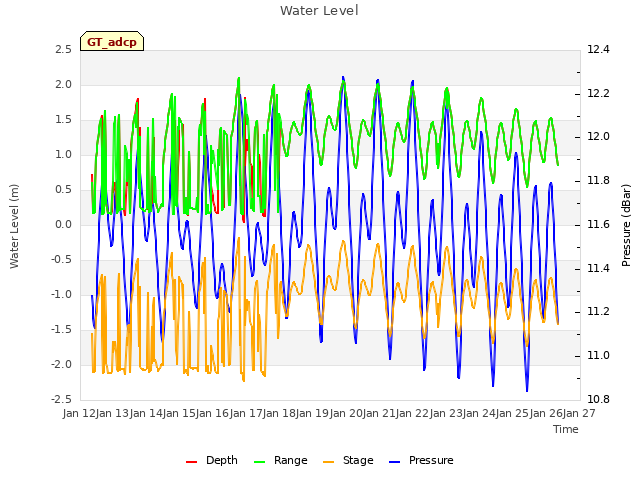Image resolution: width=640 pixels, height=480 pixels.
Task: Click the Jan 16 x-axis tick label
Action: (x=212, y=413)
